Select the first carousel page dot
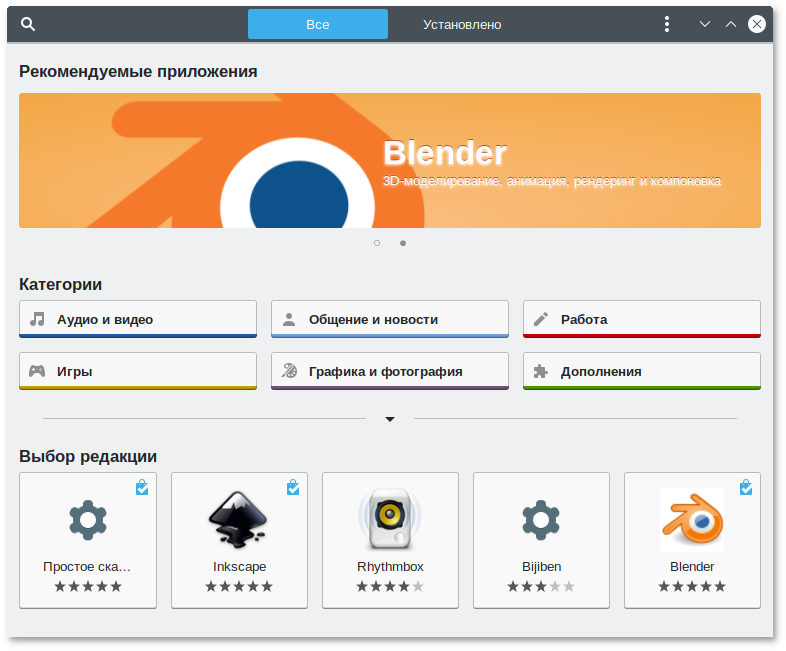Screen dimensions: 786x651 [377, 243]
